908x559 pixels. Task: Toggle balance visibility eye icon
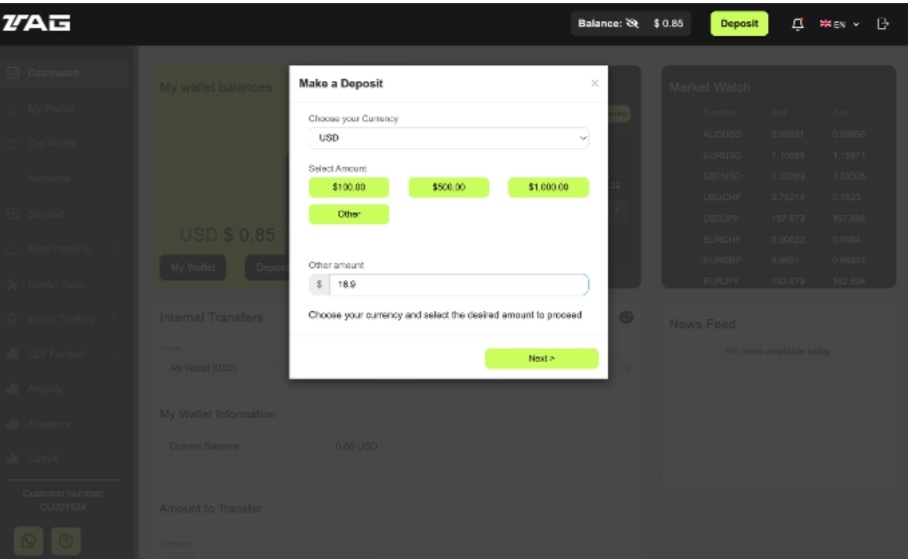tap(632, 24)
